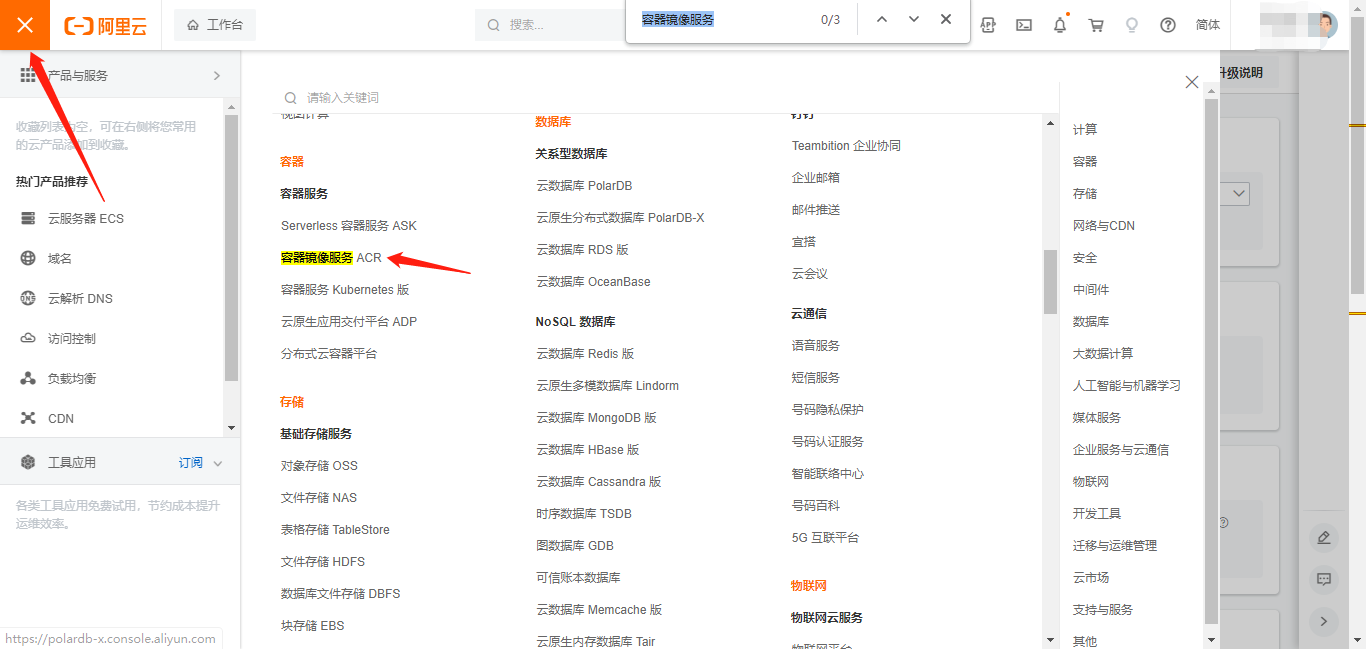
Task: Open 时序数据库 TSDB
Action: tap(584, 514)
